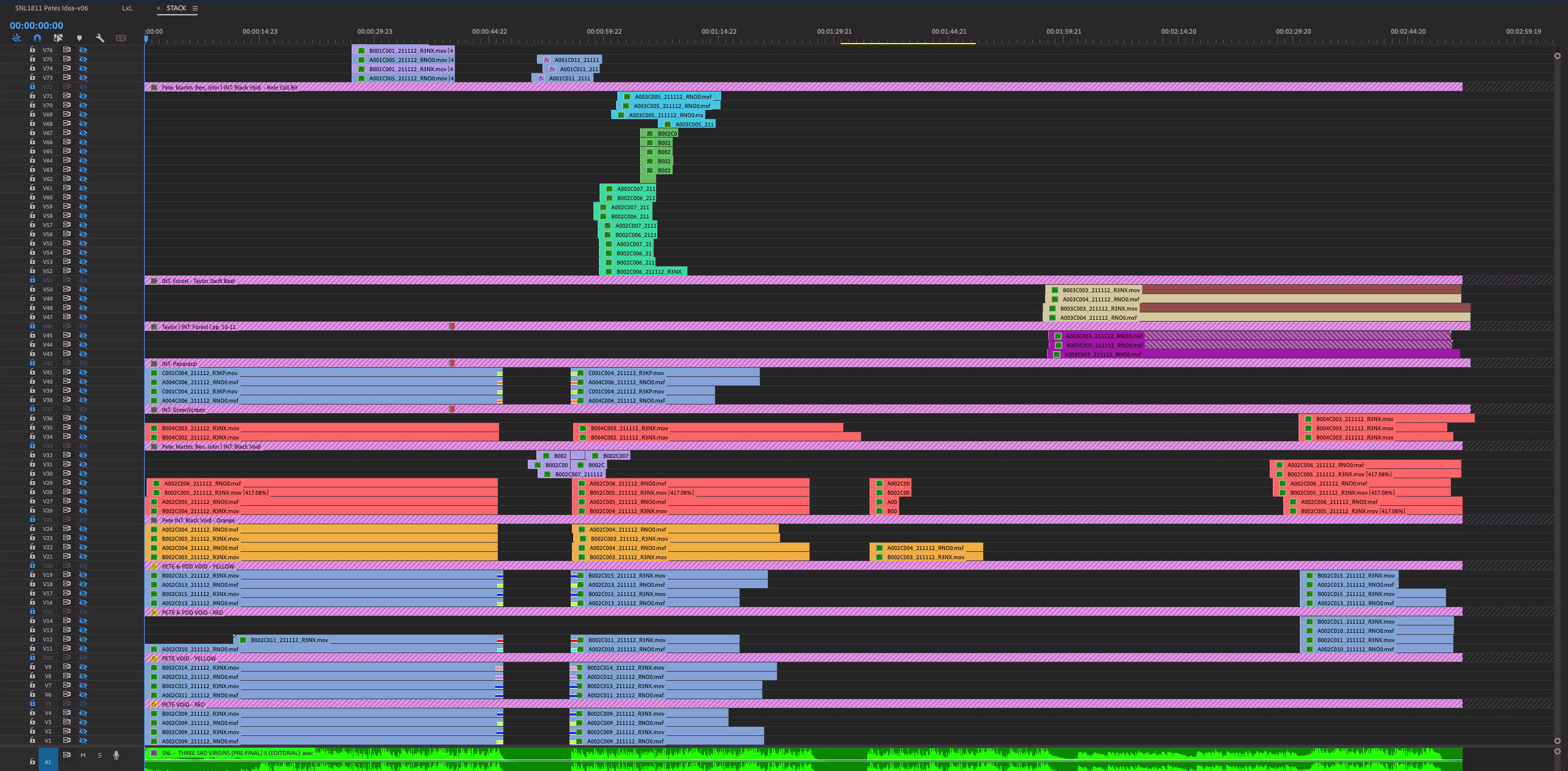
Task: Open SNL1811 Petes Idea-v06 sequence tab
Action: click(52, 8)
